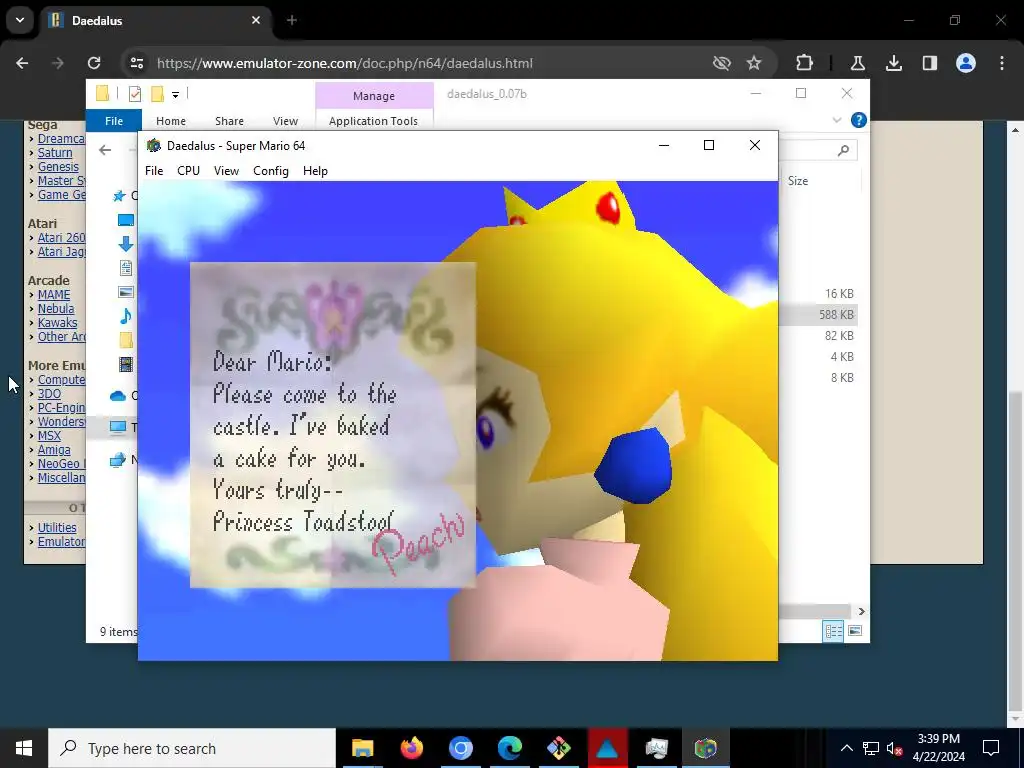
Task: Open a new Chrome tab
Action: (292, 20)
